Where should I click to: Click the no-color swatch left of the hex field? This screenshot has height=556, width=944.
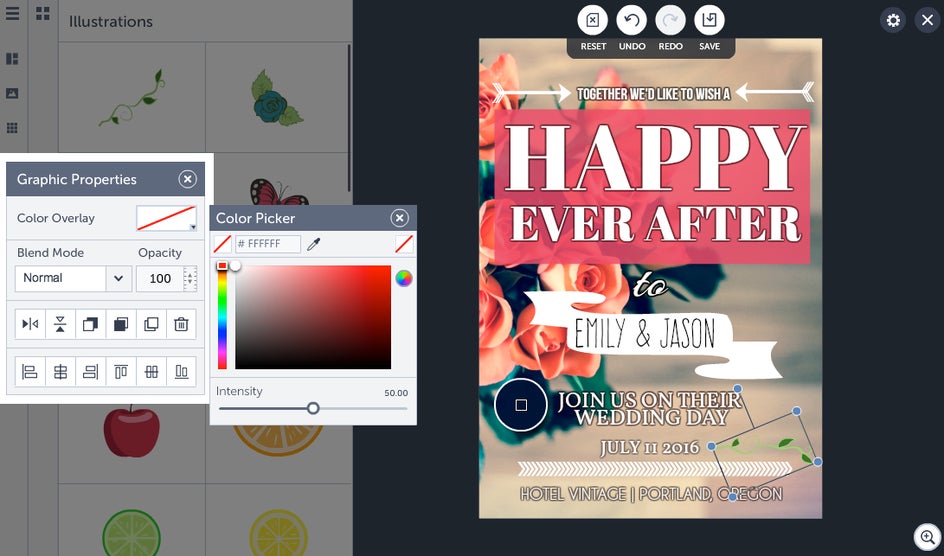point(223,244)
